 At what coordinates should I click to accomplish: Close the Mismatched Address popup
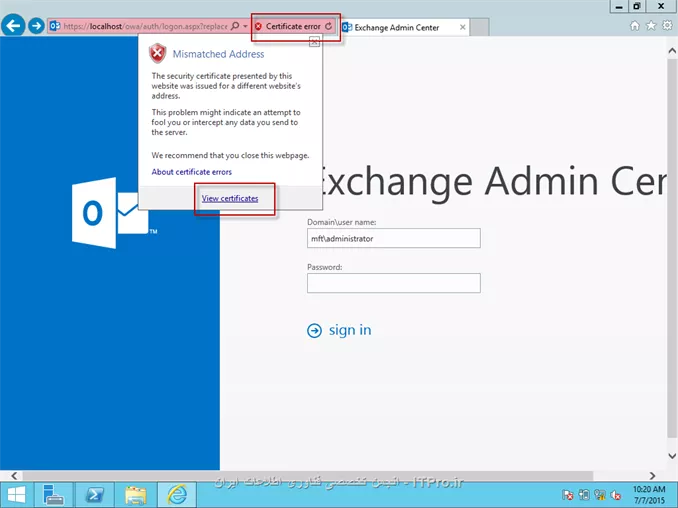coord(314,42)
